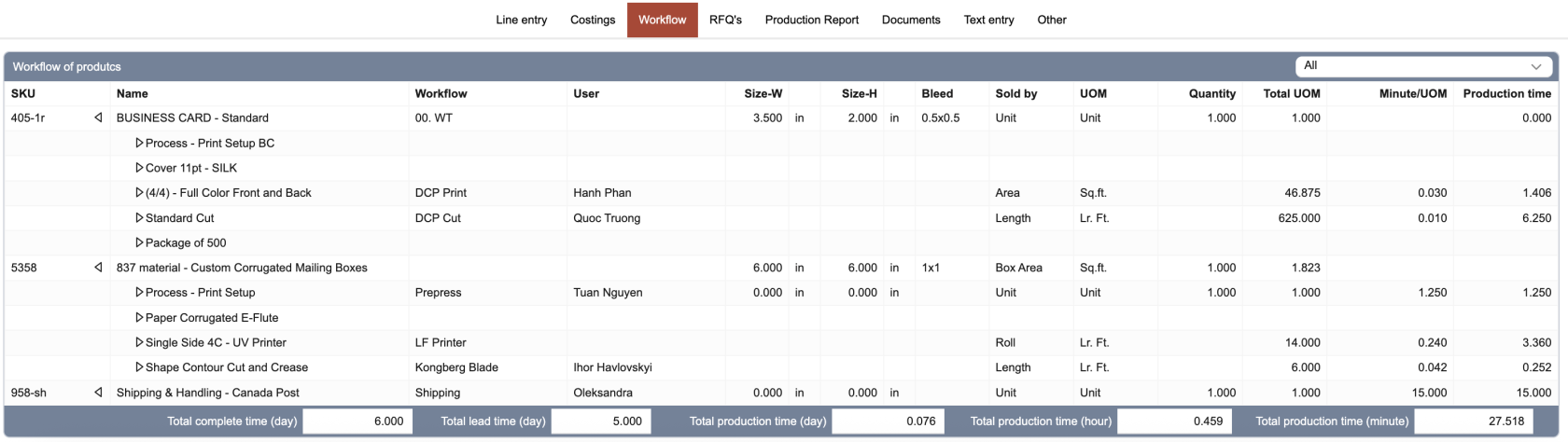Expand Paper Corrugated E-Flute item
The image size is (1568, 442).
coord(139,318)
